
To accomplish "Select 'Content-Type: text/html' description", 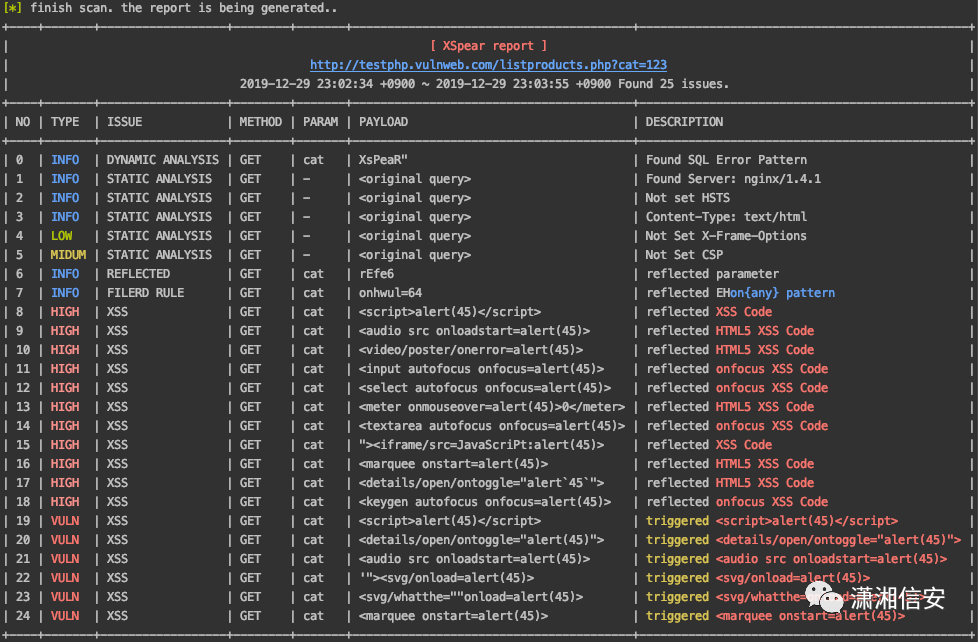I will click(726, 216).
